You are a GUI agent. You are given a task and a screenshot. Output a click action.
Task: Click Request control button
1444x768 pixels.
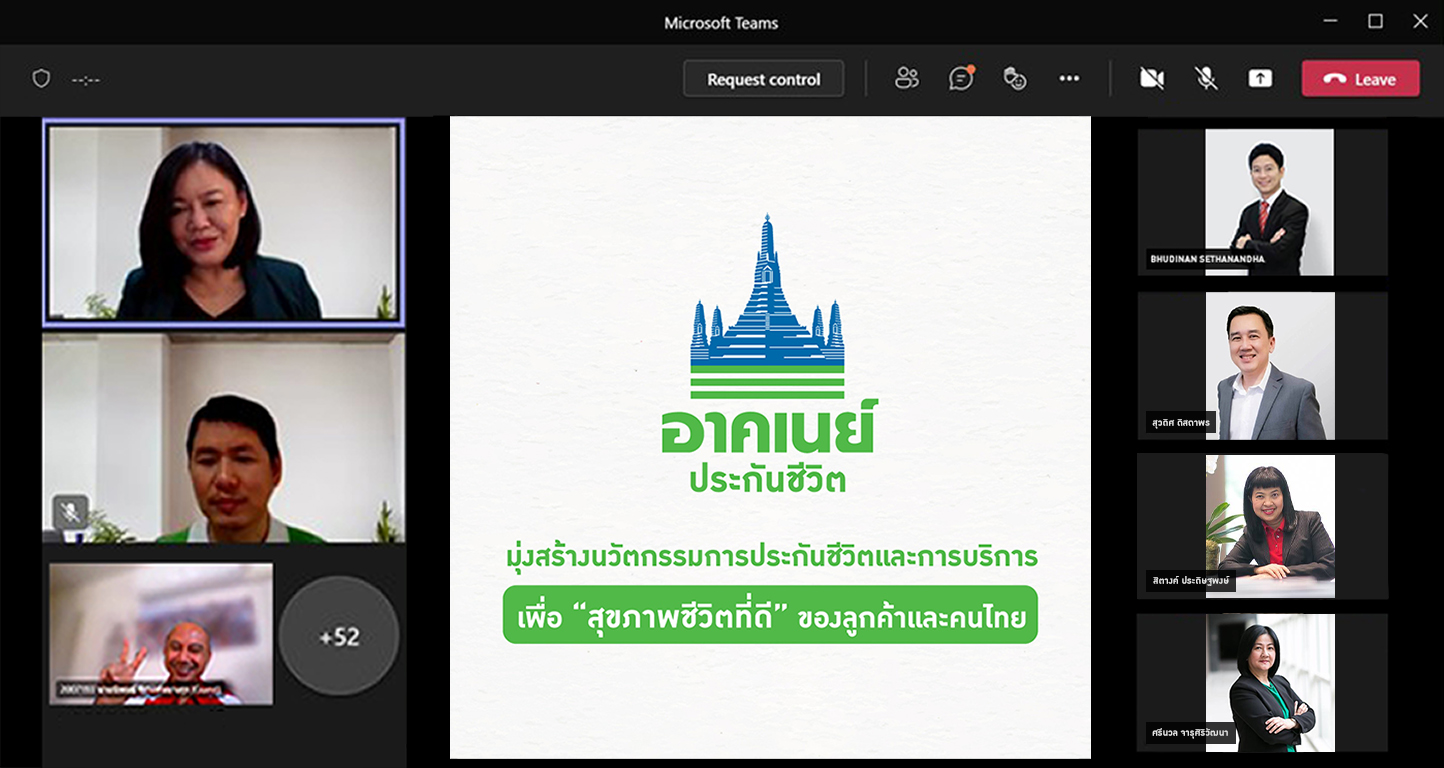click(x=763, y=79)
